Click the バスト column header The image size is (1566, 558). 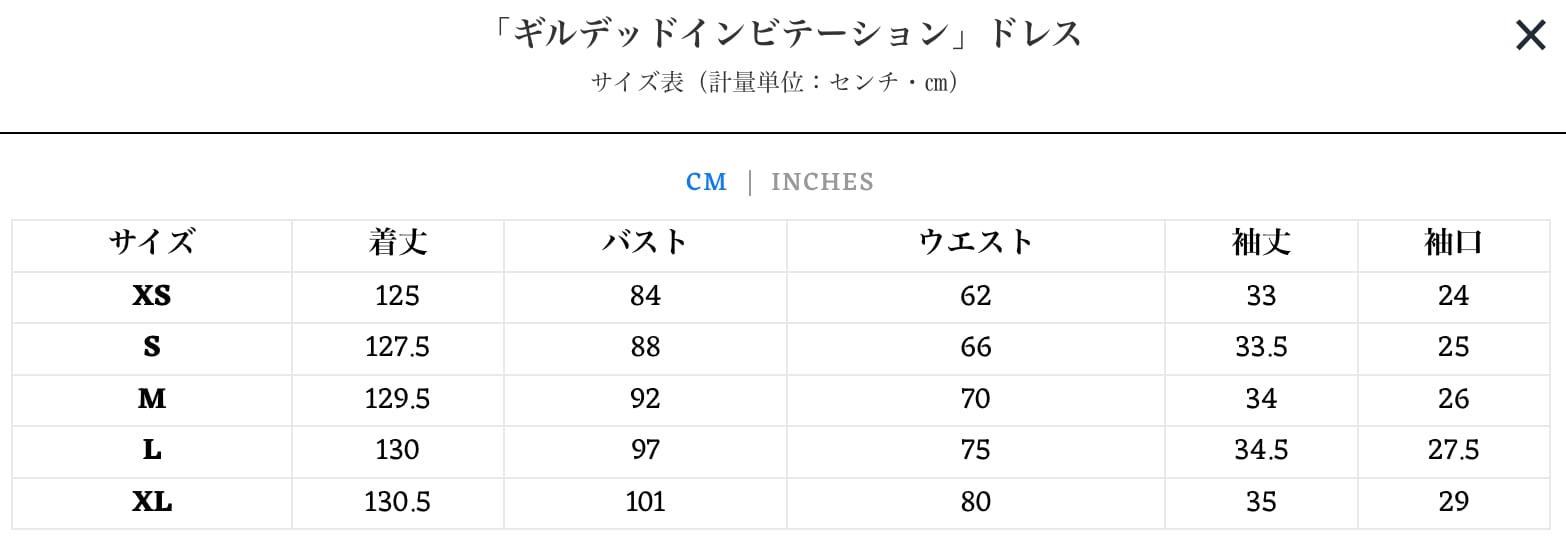(645, 243)
